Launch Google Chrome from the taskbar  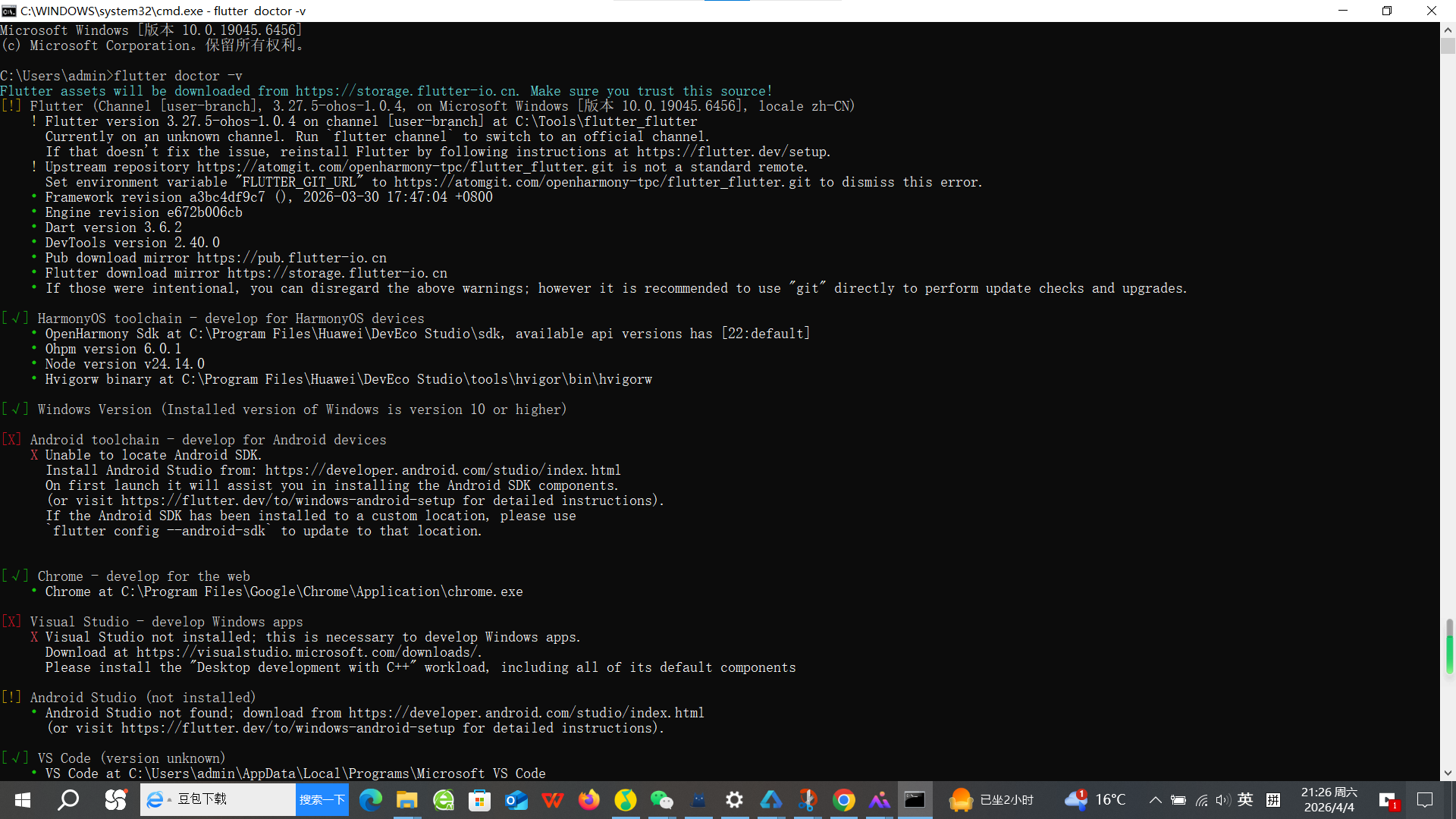pos(843,799)
